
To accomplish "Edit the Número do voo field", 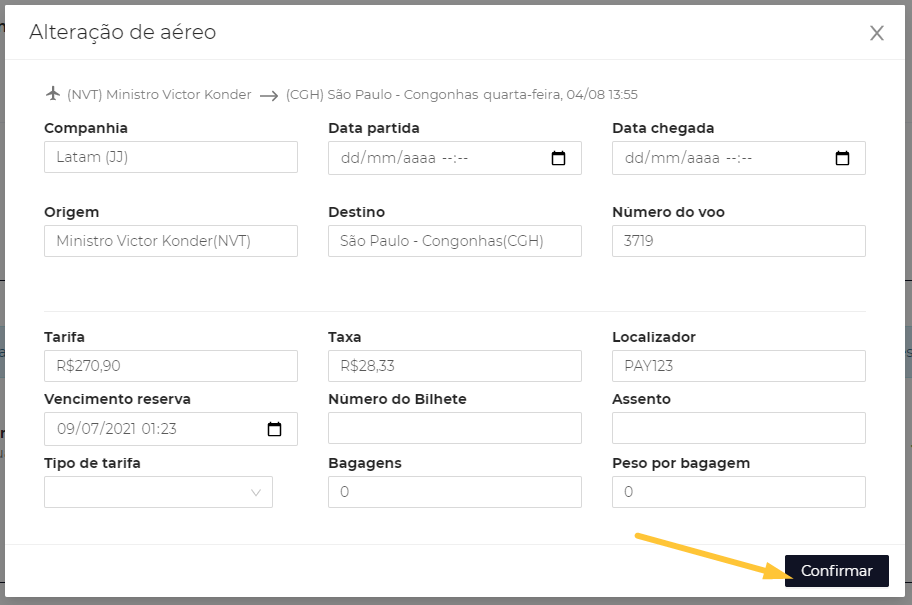I will click(x=739, y=241).
